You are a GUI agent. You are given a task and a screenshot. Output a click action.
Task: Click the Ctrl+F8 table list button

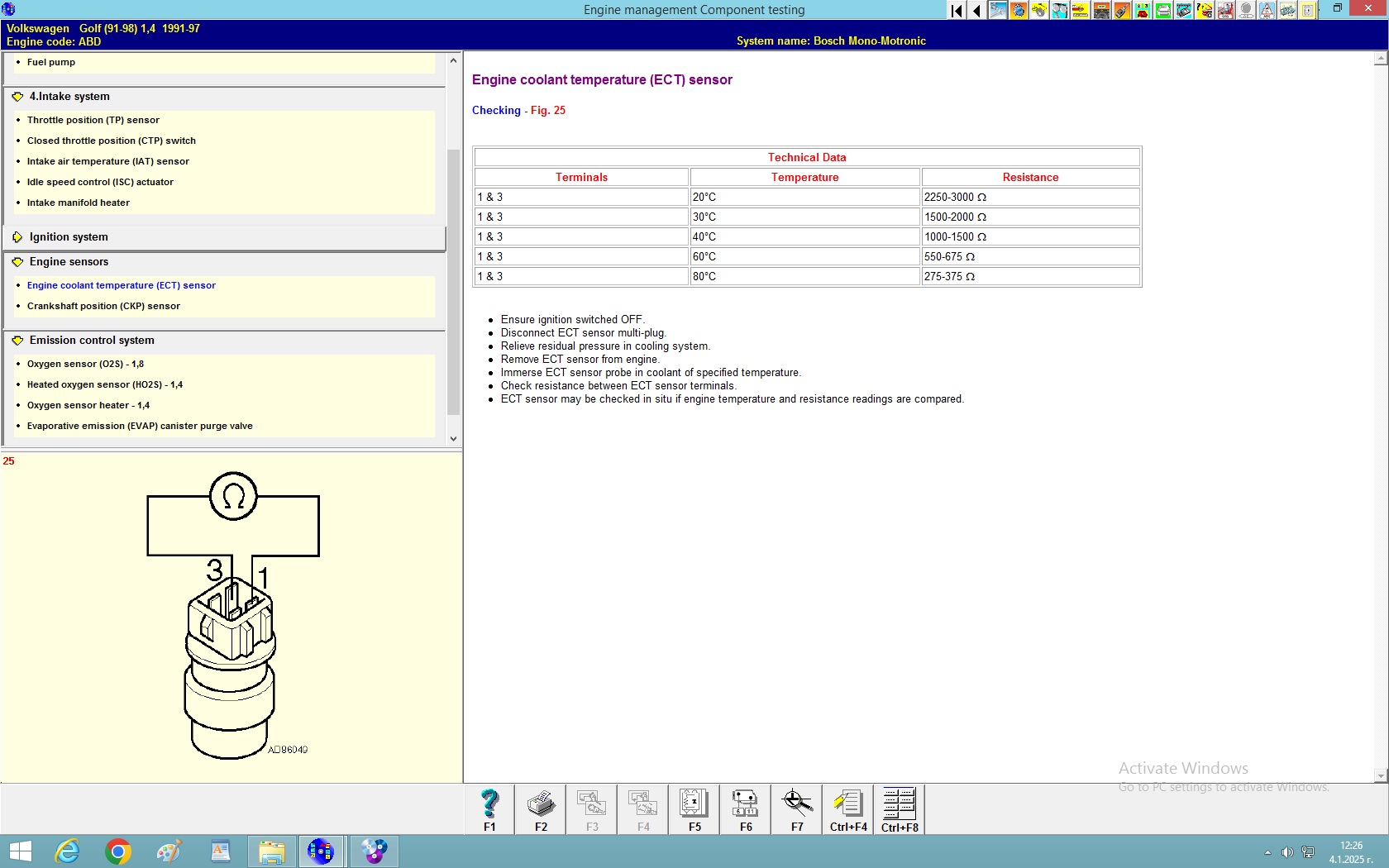[900, 809]
